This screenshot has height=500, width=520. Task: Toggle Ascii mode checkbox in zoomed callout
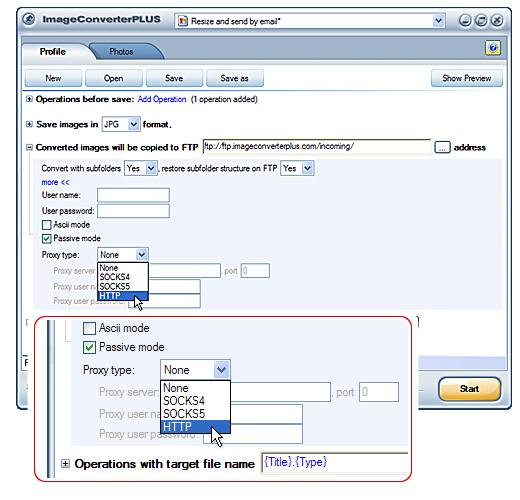tap(89, 328)
